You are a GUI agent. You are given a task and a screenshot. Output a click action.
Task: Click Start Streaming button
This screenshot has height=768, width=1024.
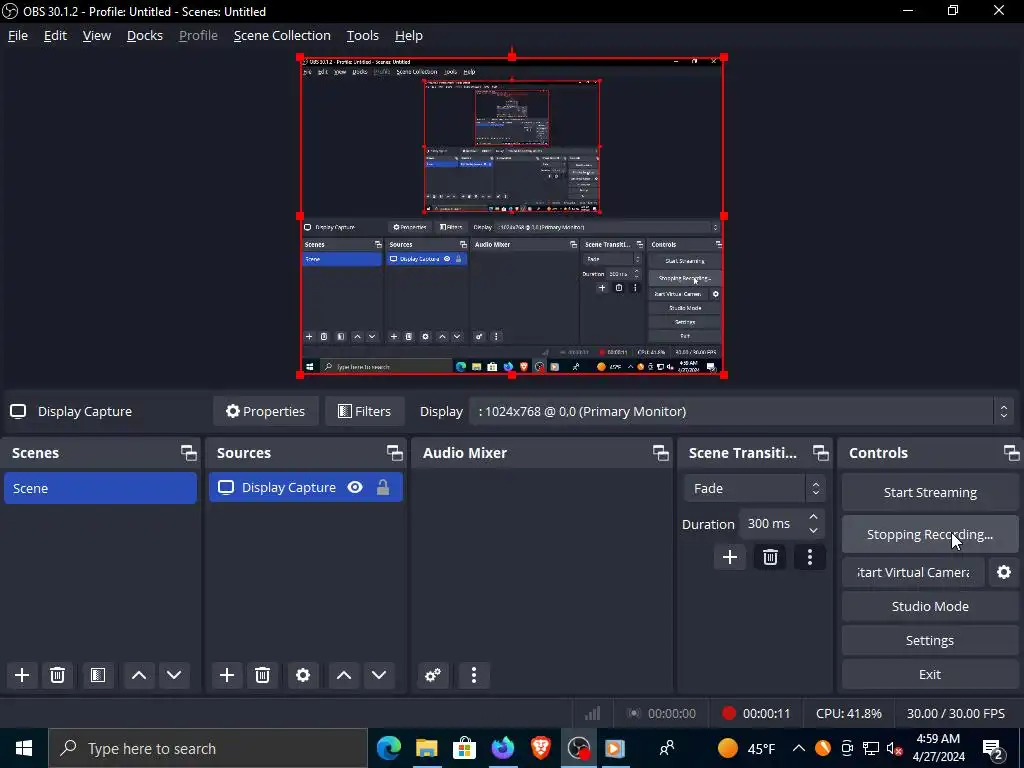[x=930, y=492]
